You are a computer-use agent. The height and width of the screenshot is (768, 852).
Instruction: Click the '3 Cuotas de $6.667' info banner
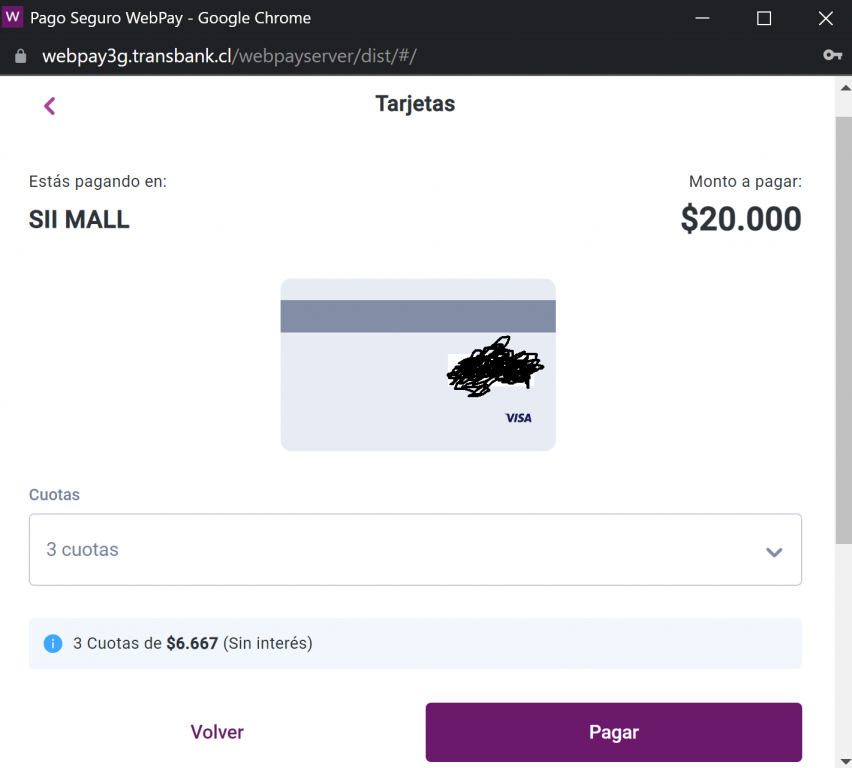point(415,643)
